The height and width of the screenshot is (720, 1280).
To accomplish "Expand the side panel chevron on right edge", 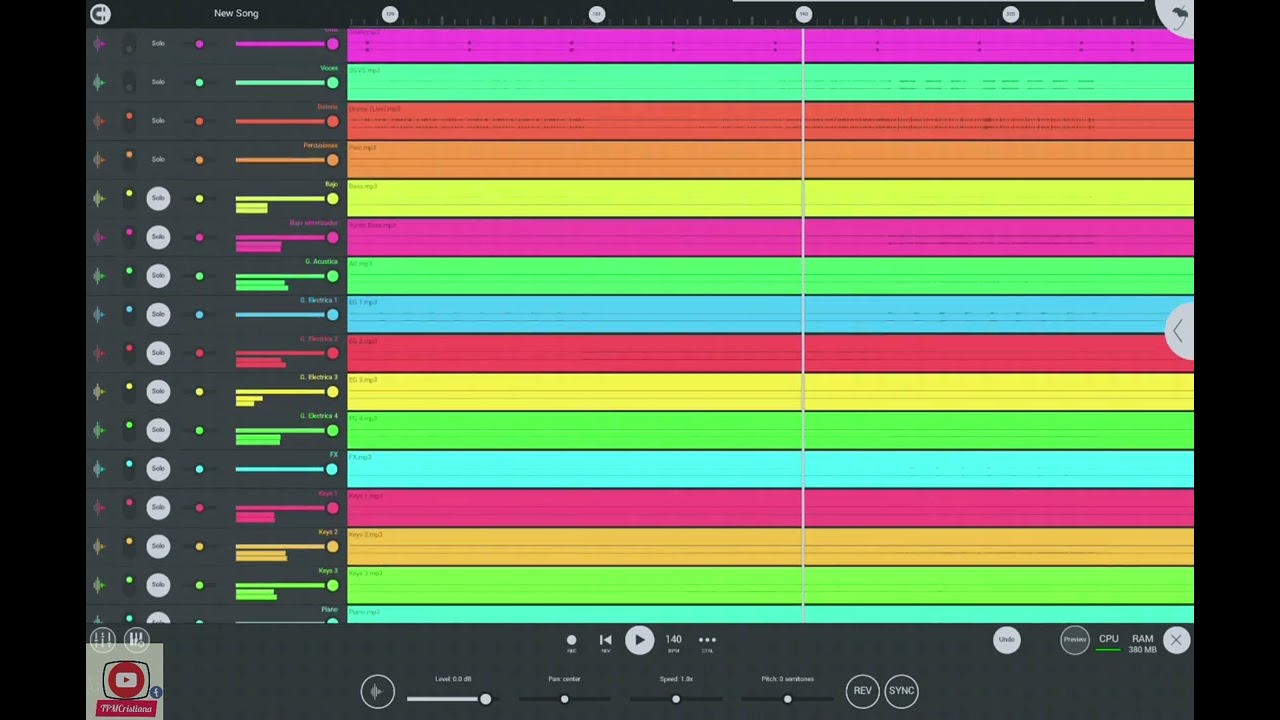I will tap(1179, 331).
